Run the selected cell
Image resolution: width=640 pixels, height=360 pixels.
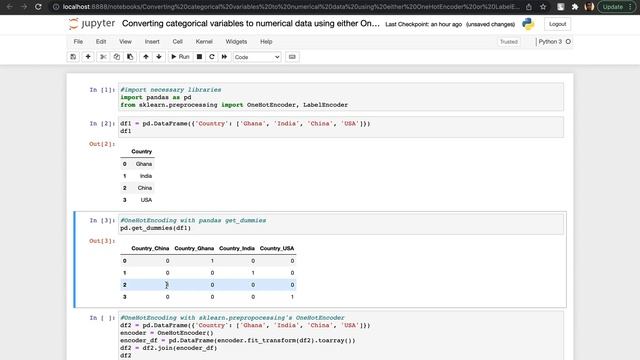(180, 57)
